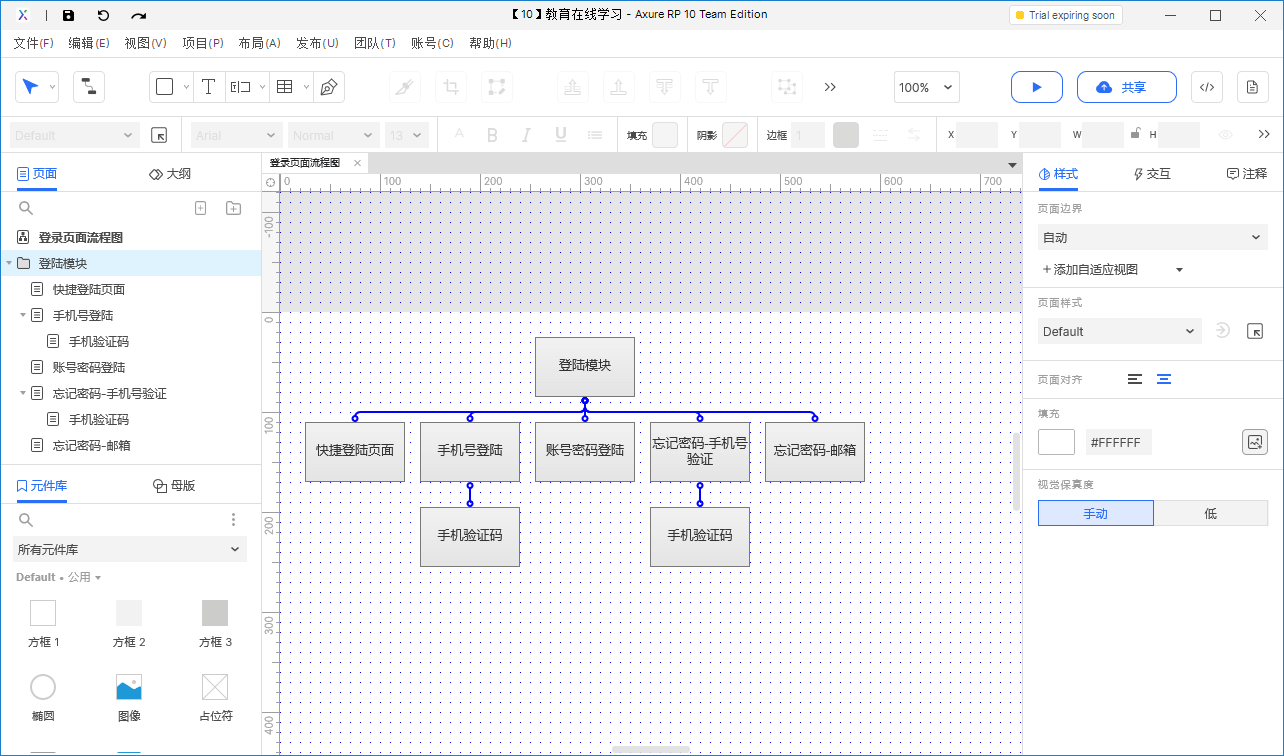Viewport: 1284px width, 756px height.
Task: Toggle the lock aspect ratio icon
Action: [1134, 134]
